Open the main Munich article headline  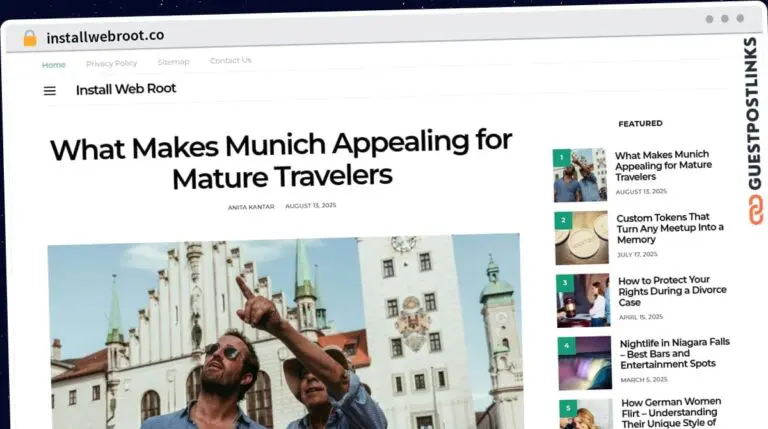(282, 159)
